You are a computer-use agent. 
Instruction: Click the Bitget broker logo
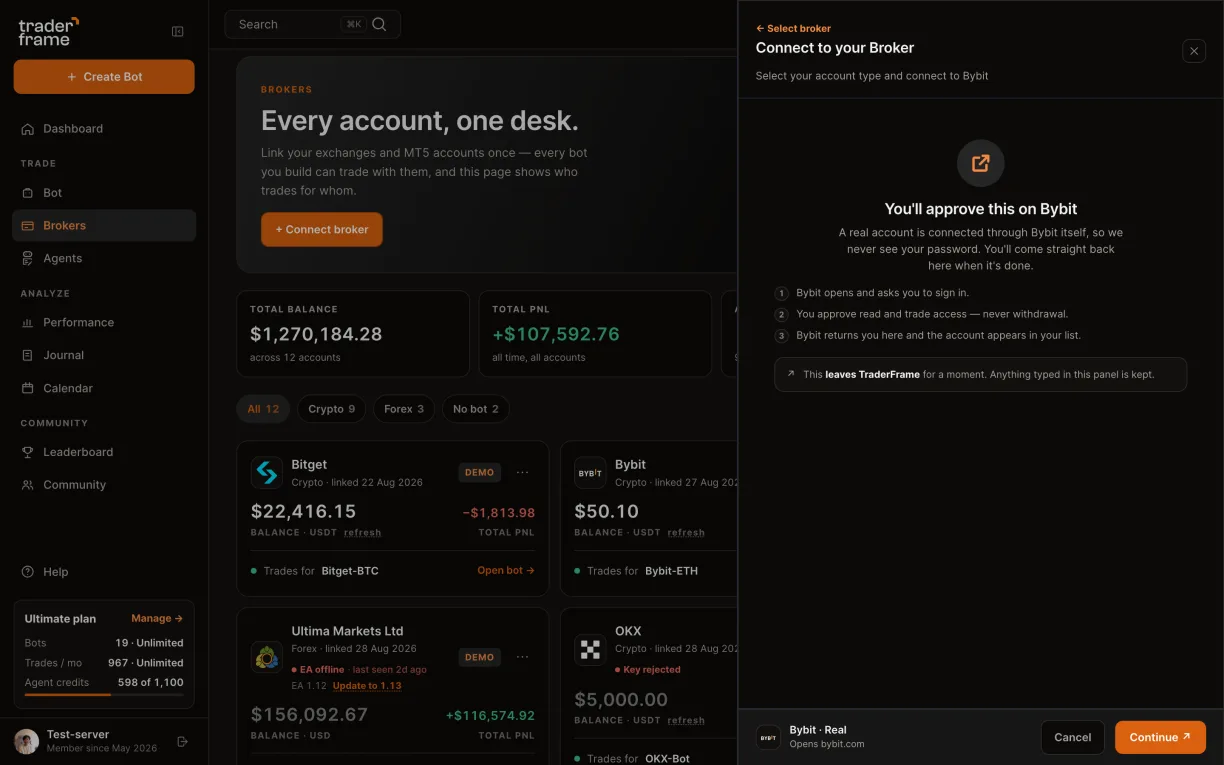tap(267, 473)
